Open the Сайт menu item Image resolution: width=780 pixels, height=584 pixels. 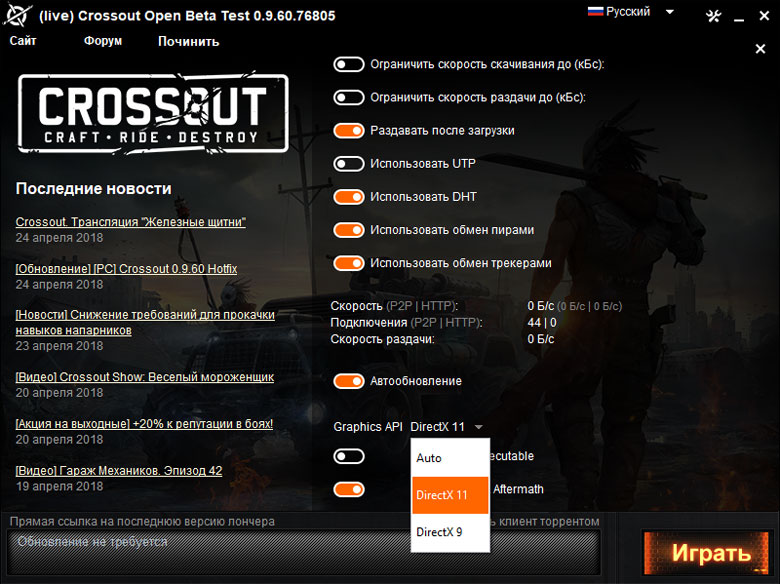coord(23,41)
